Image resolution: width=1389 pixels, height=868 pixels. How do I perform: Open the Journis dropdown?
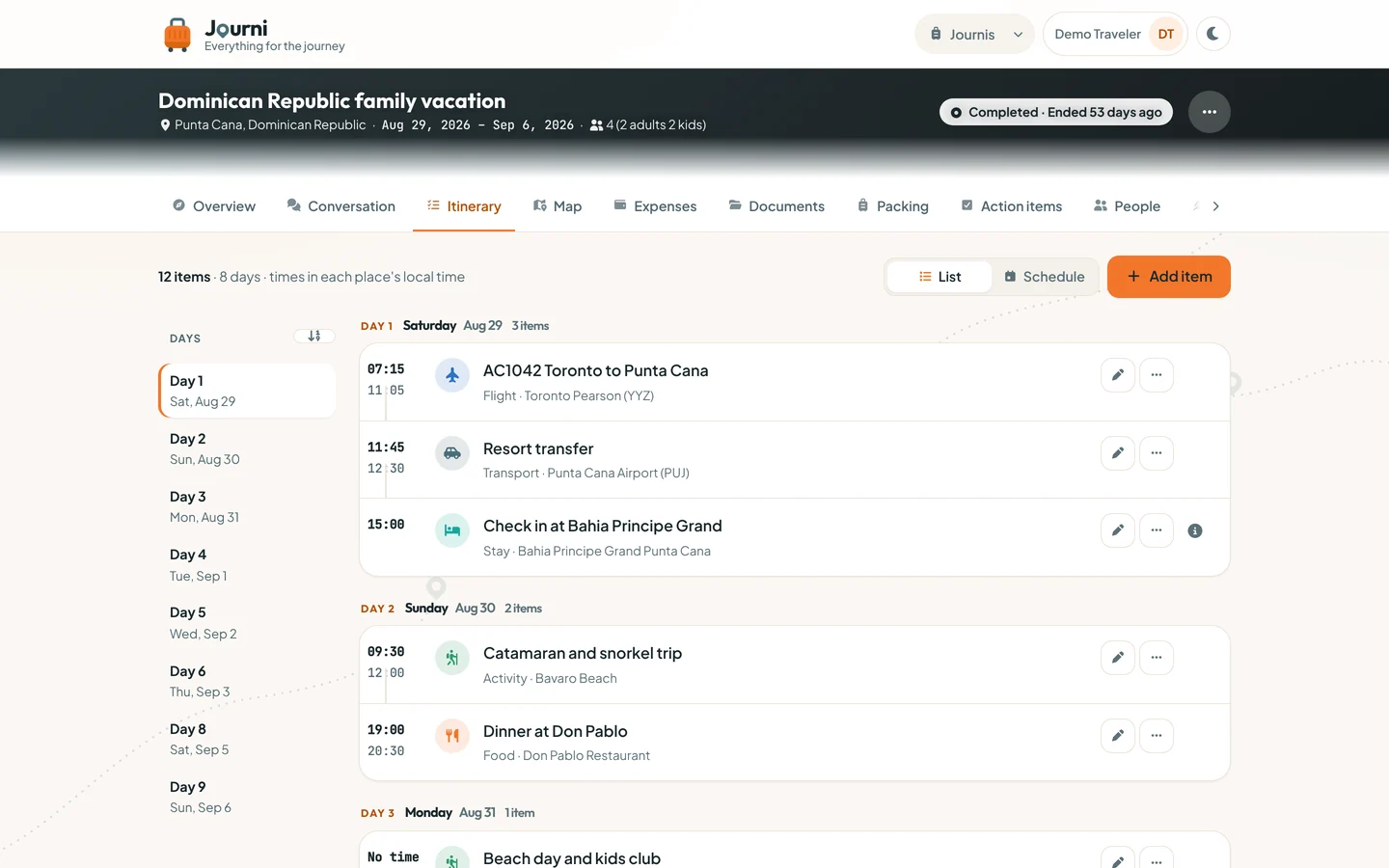coord(974,34)
